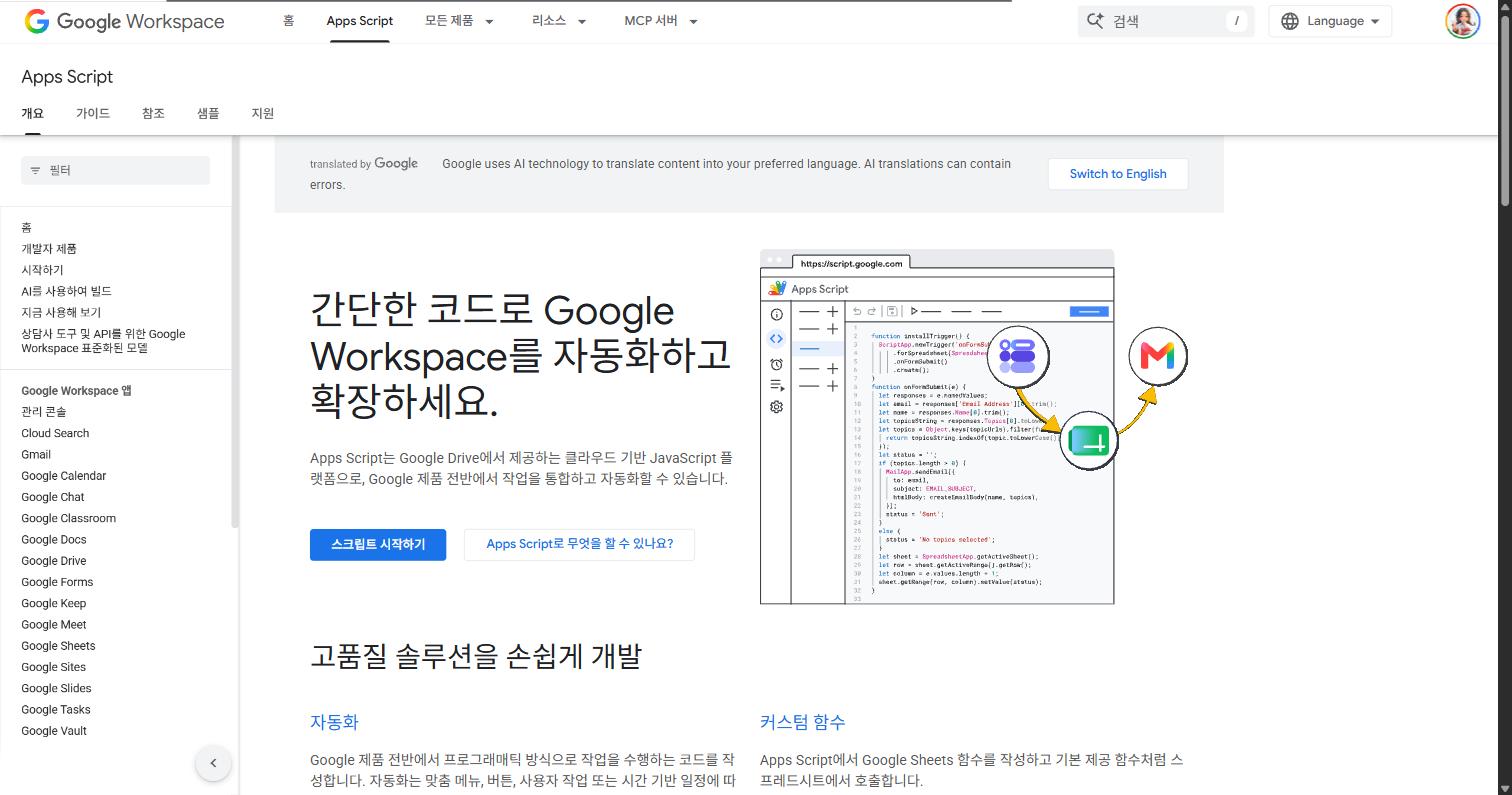Open Google Tasks in sidebar
The image size is (1512, 795).
coord(56,710)
